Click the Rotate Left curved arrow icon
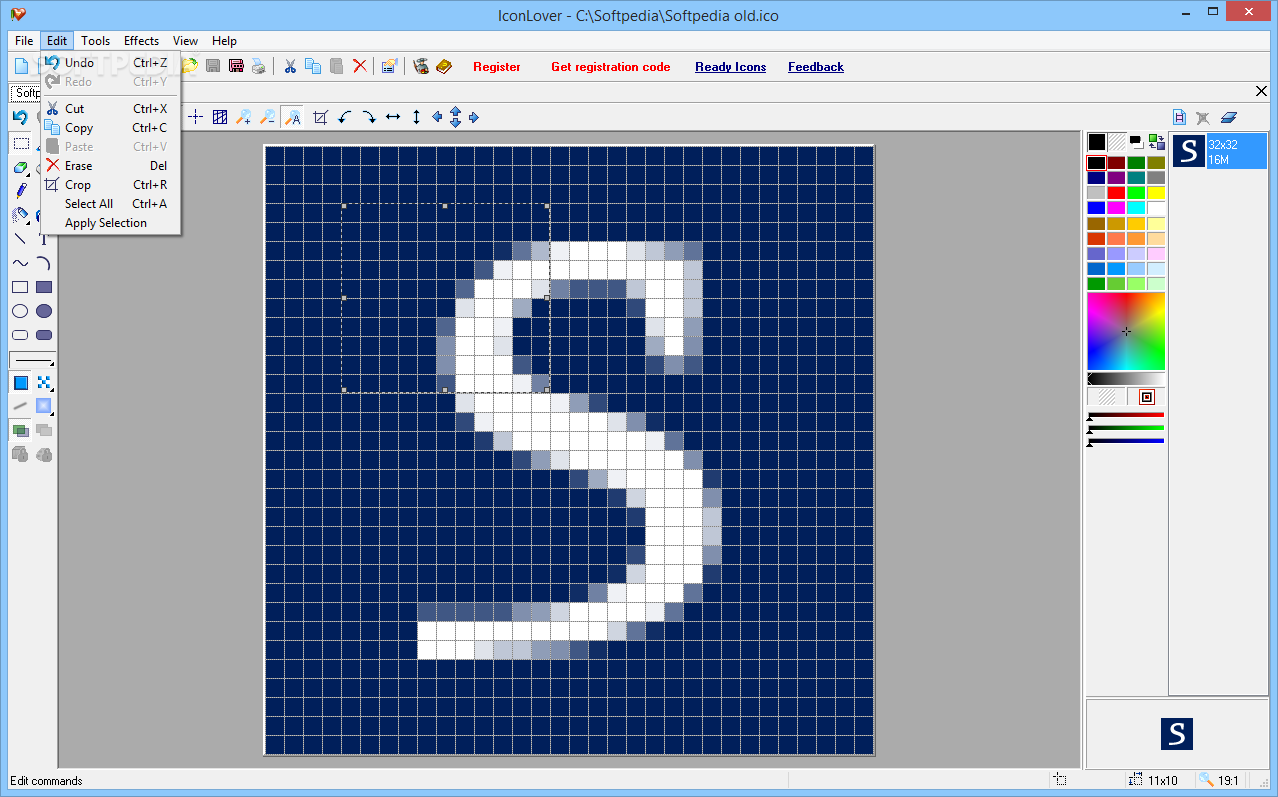1278x797 pixels. tap(344, 118)
